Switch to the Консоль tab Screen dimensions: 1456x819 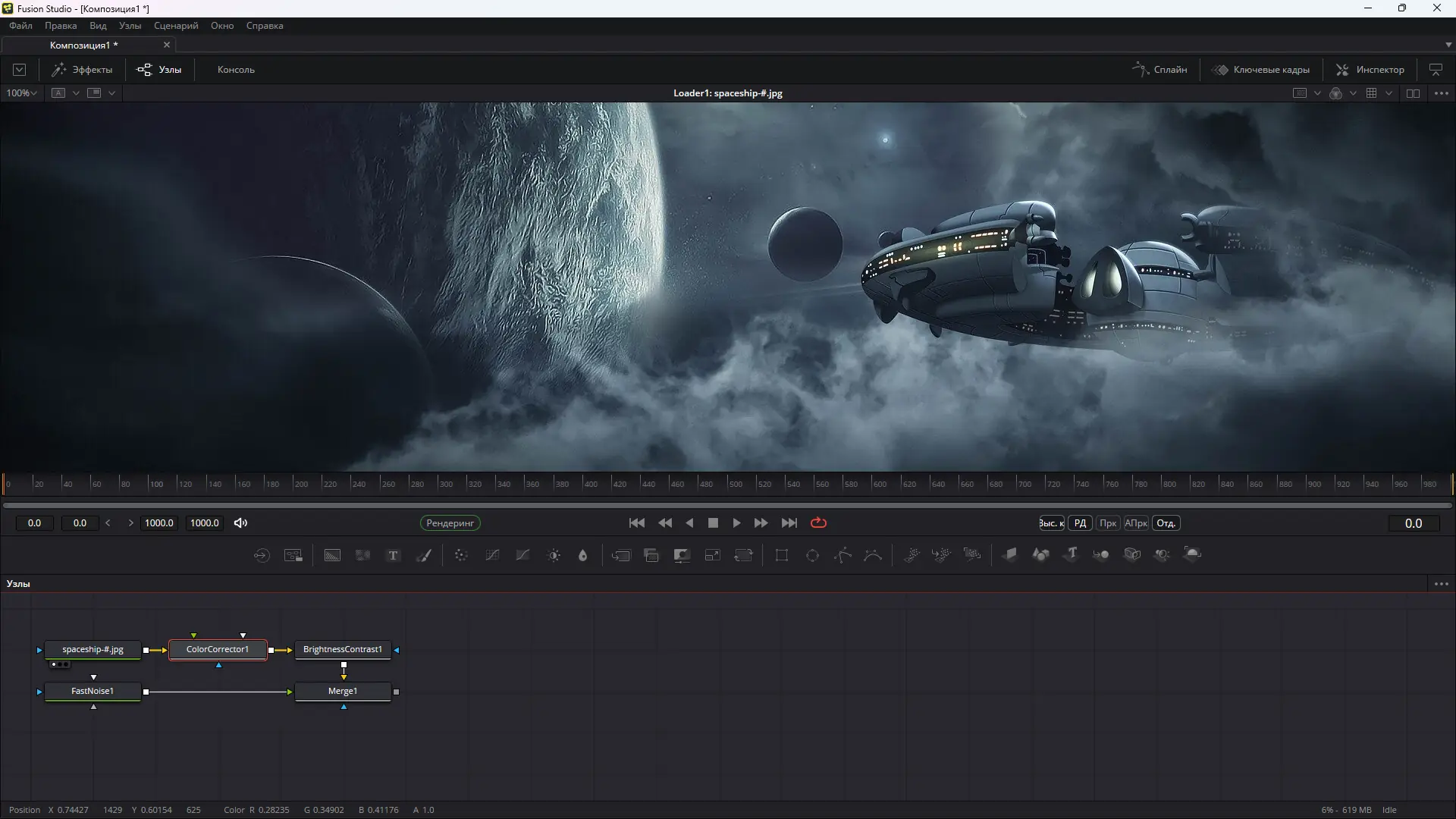click(236, 69)
